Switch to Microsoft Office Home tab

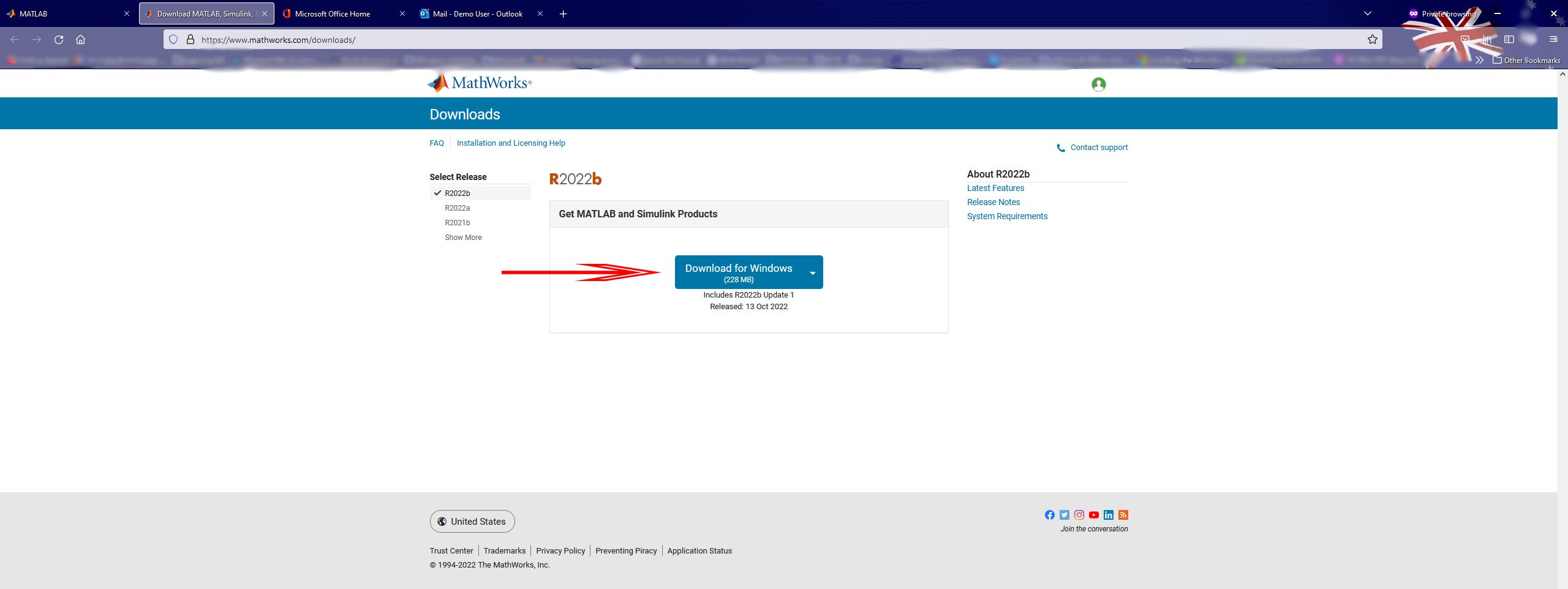click(x=333, y=14)
